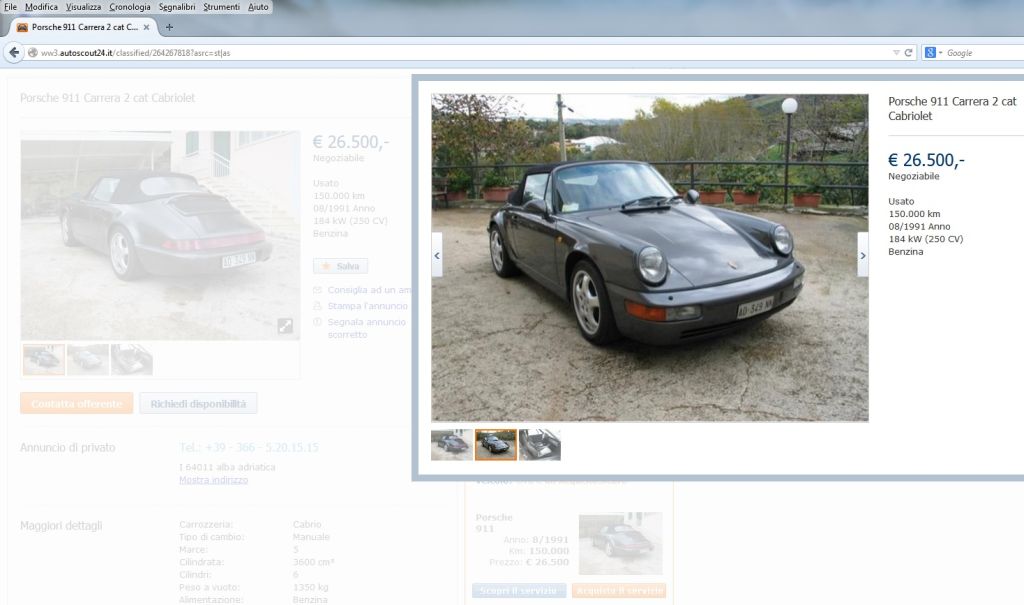Select the first thumbnail in the gallery overlay
1024x605 pixels.
point(452,444)
